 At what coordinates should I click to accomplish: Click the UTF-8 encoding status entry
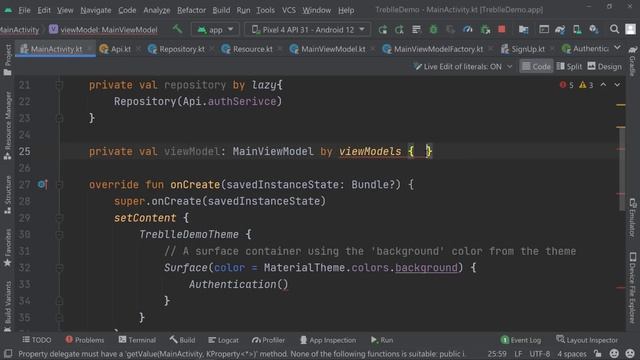pyautogui.click(x=540, y=353)
